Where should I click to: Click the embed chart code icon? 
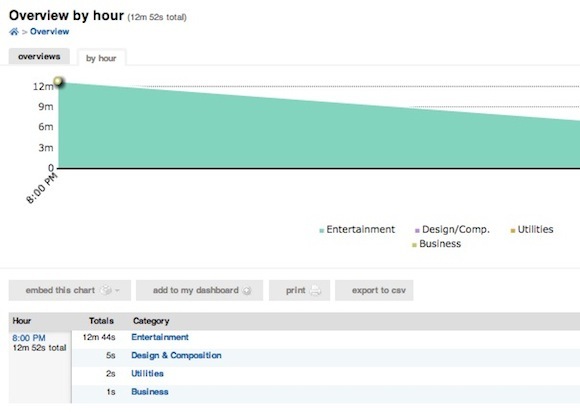[x=106, y=290]
